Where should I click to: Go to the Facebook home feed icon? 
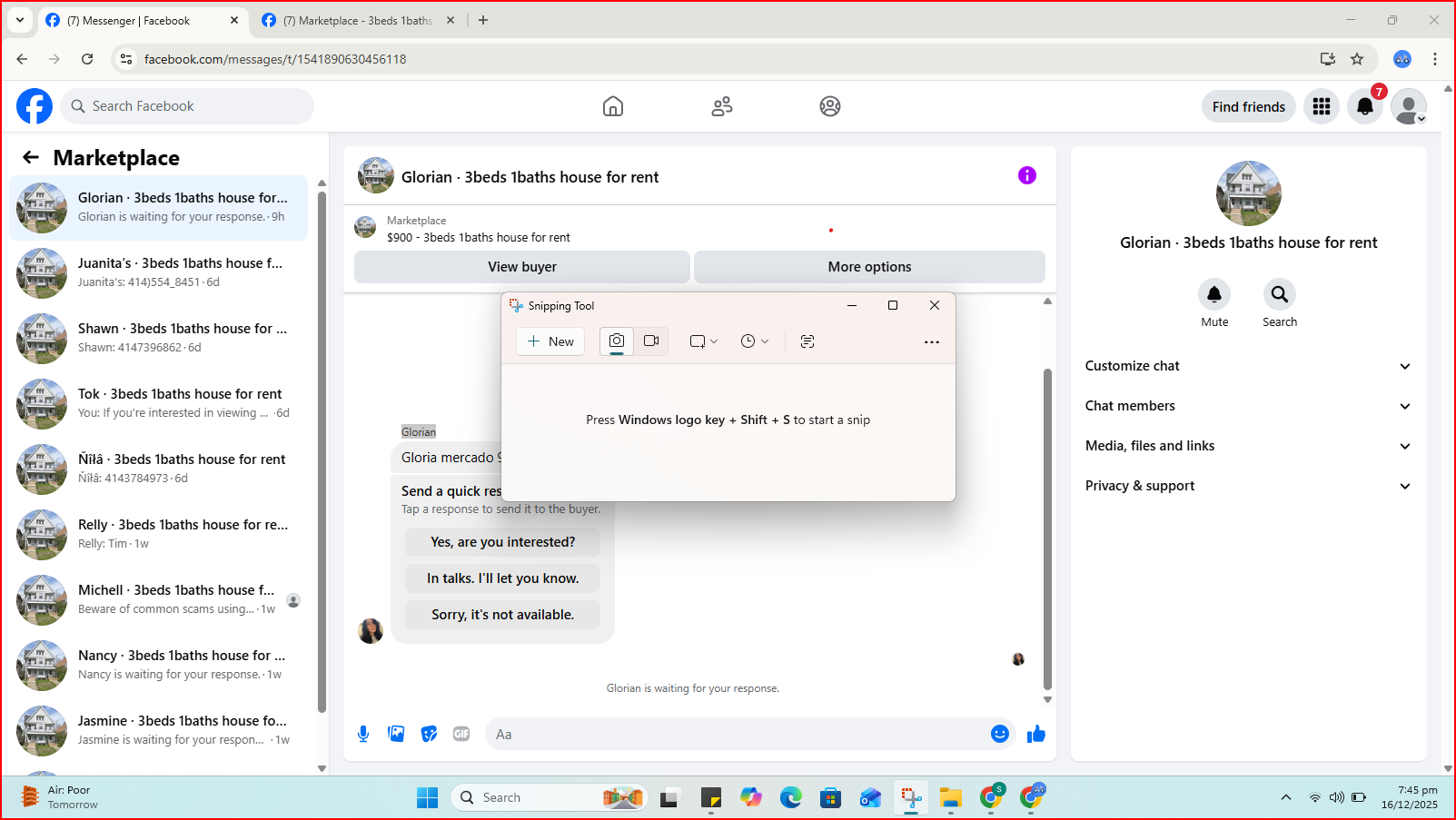tap(613, 106)
